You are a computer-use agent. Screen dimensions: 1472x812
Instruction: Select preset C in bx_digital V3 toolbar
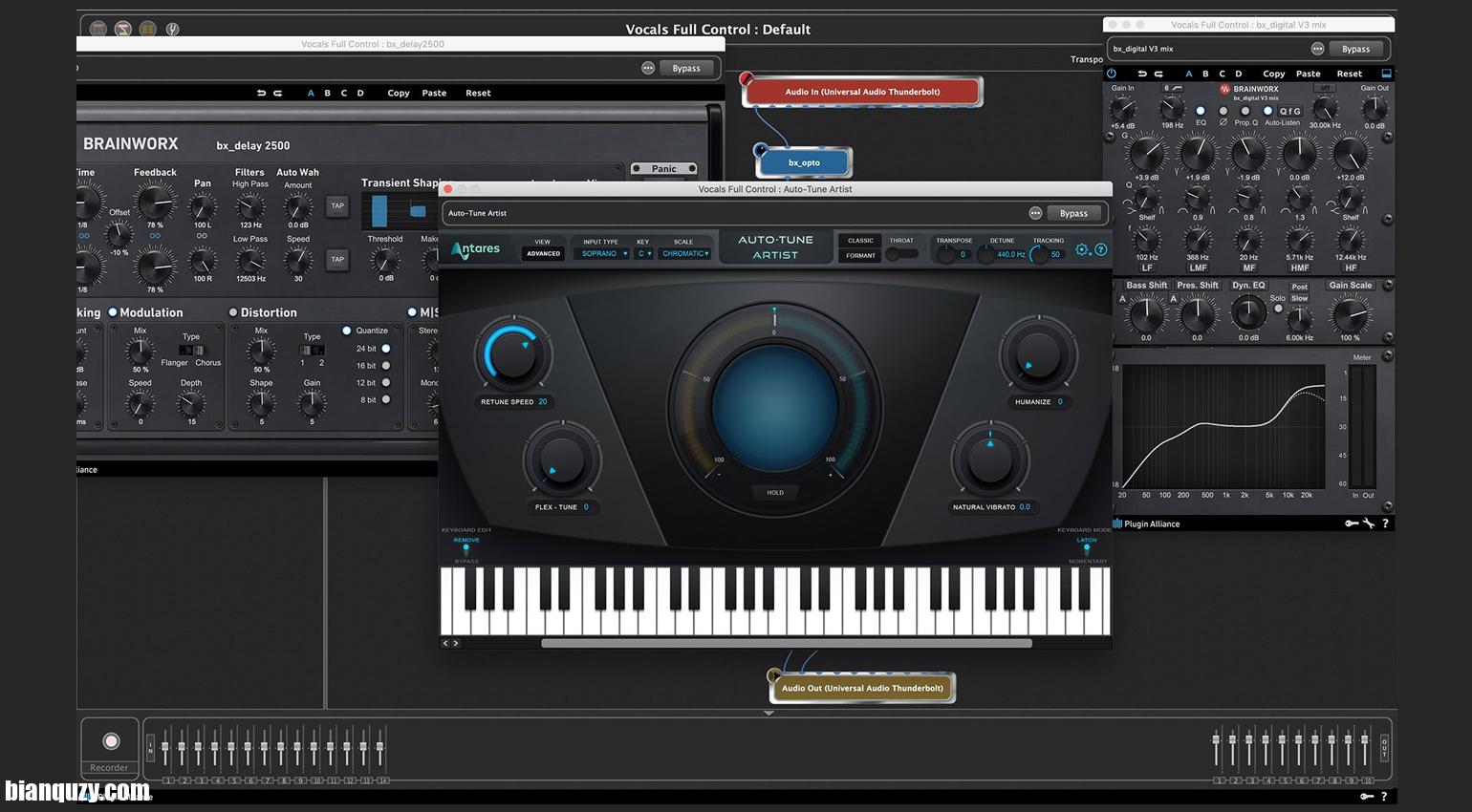[x=1222, y=74]
